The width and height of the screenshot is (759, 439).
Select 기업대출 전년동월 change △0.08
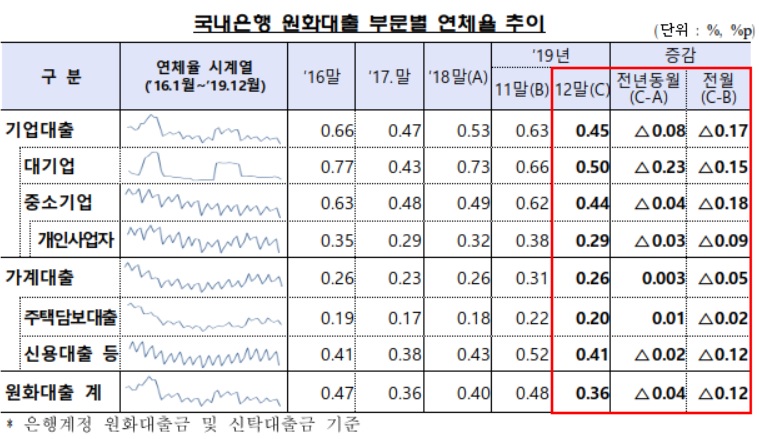coord(660,131)
